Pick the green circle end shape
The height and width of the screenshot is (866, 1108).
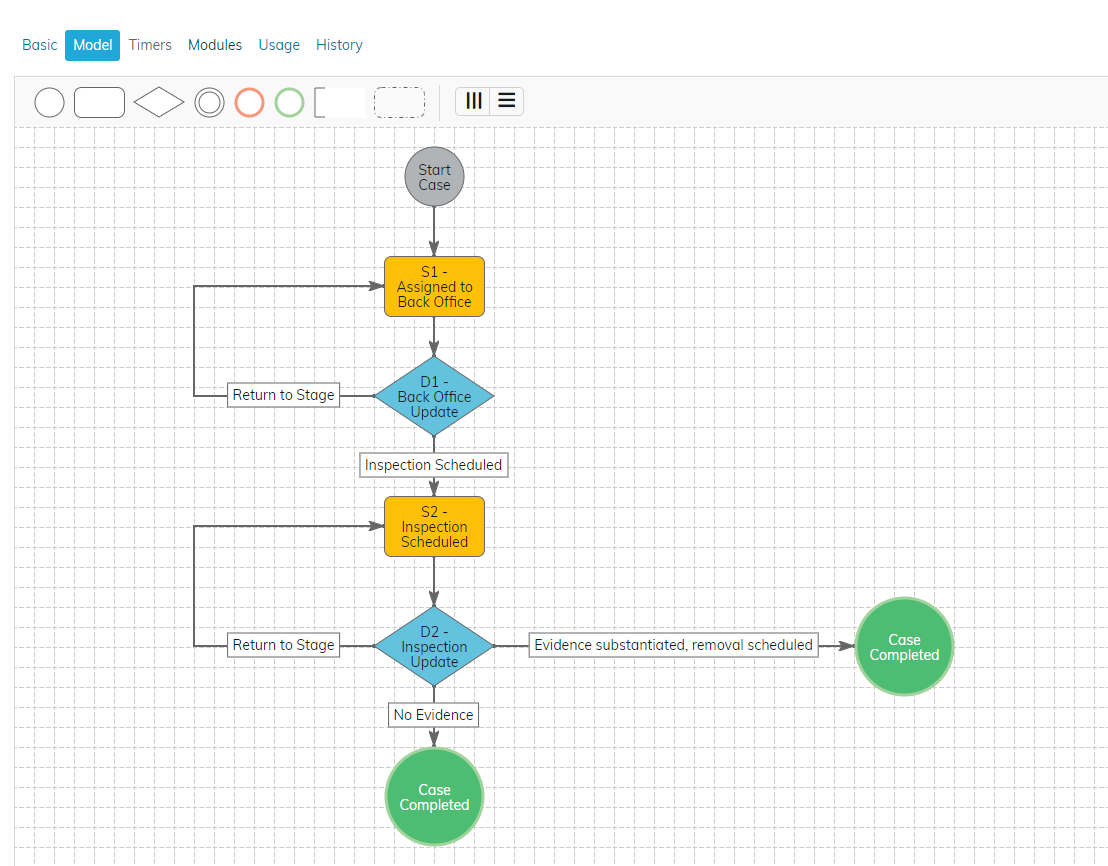289,103
